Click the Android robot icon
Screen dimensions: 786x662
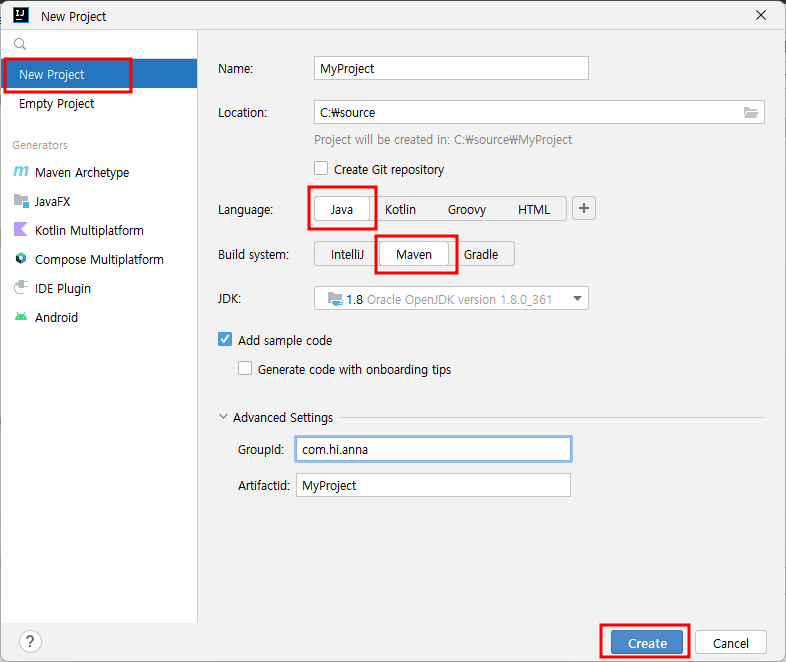21,317
